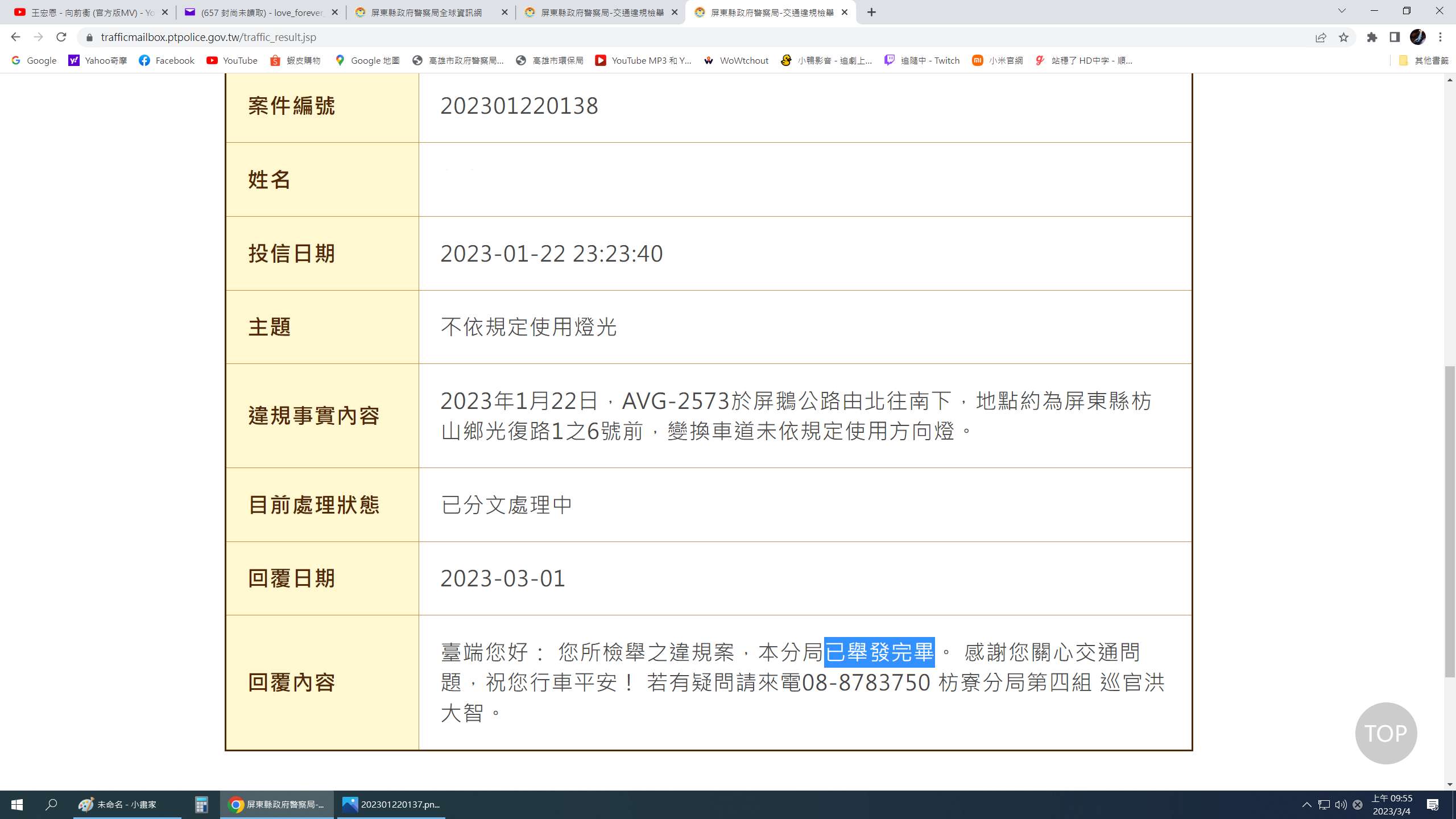Open the YouTube bookmark
1456x819 pixels.
coord(232,60)
